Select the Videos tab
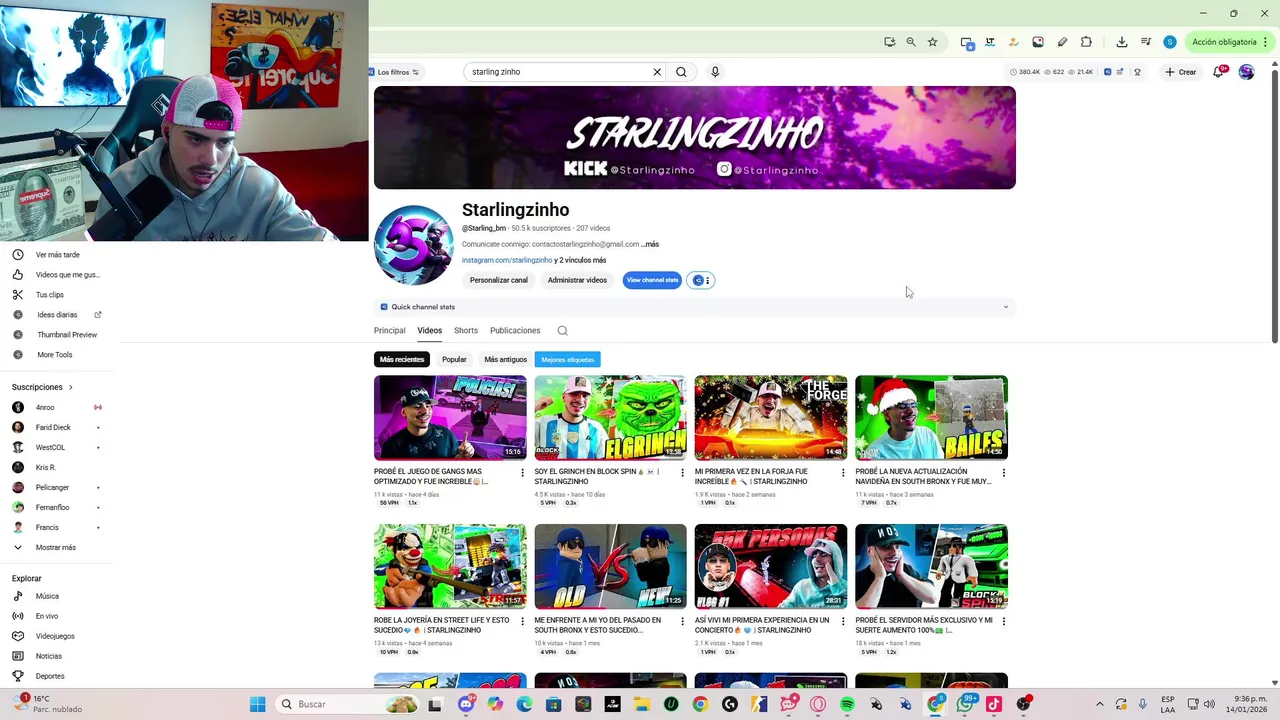This screenshot has height=720, width=1280. 430,330
